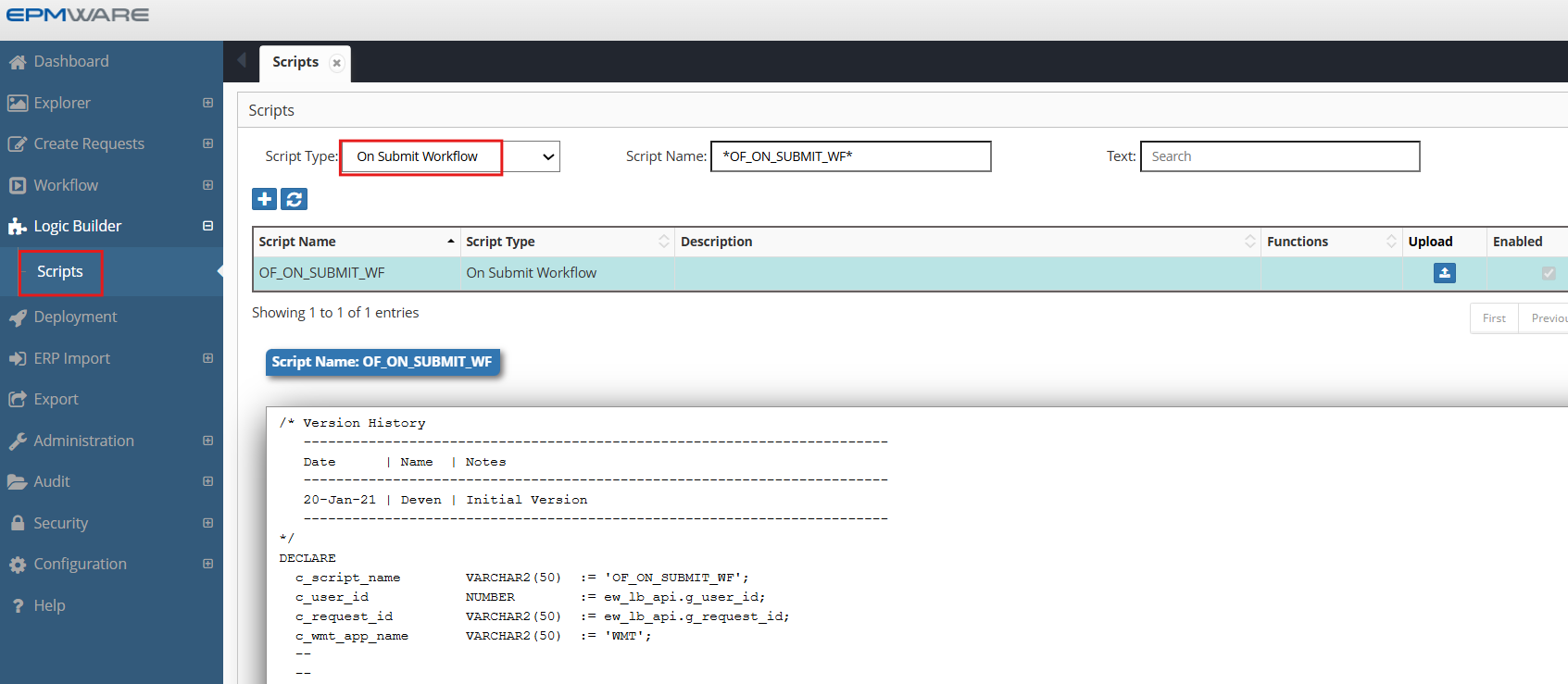
Task: Click the upload icon for OF_ON_SUBMIT_WF
Action: [x=1444, y=273]
